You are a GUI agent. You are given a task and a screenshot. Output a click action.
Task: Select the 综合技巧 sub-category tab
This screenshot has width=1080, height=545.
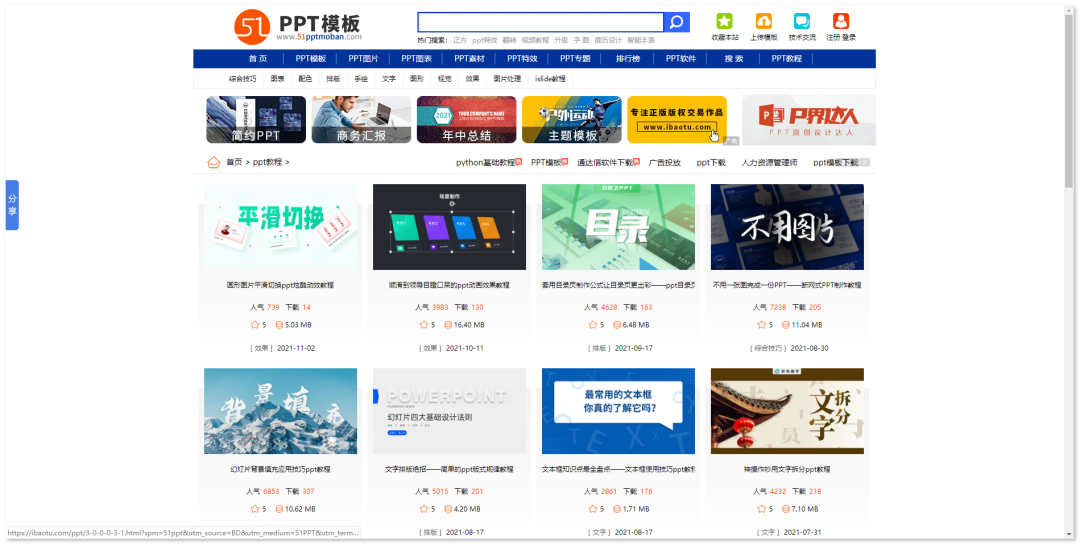[242, 79]
